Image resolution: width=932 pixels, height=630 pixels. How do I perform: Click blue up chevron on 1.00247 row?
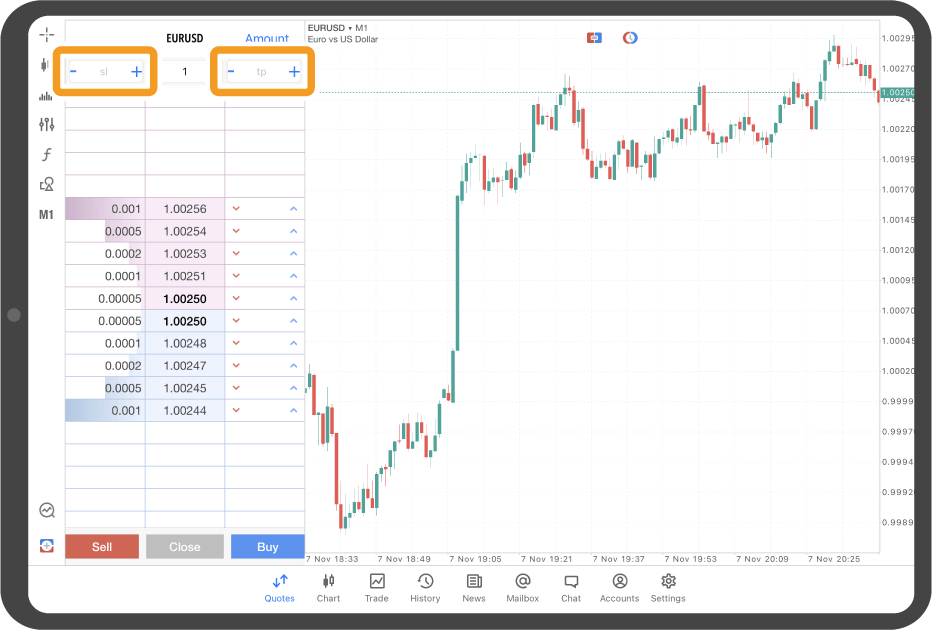coord(293,366)
